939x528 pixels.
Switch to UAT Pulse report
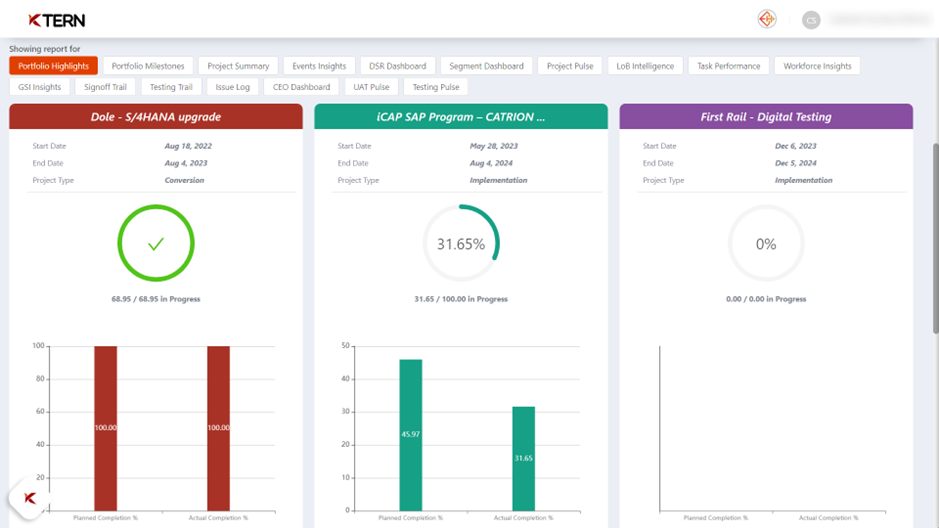(371, 87)
